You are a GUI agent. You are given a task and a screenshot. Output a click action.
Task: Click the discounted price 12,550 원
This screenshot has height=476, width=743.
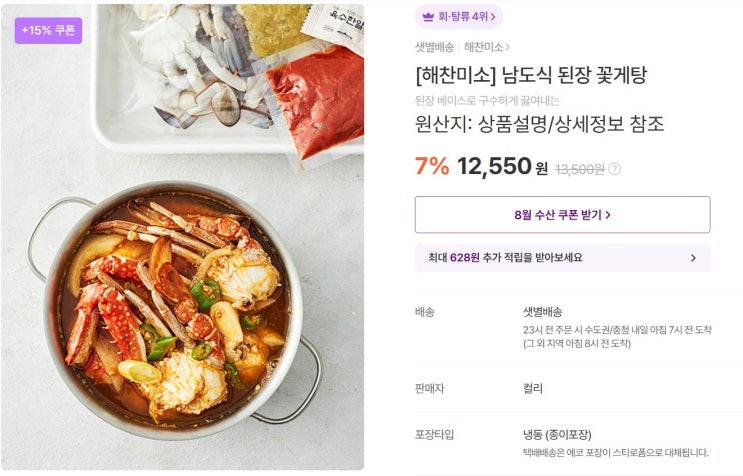tap(502, 166)
